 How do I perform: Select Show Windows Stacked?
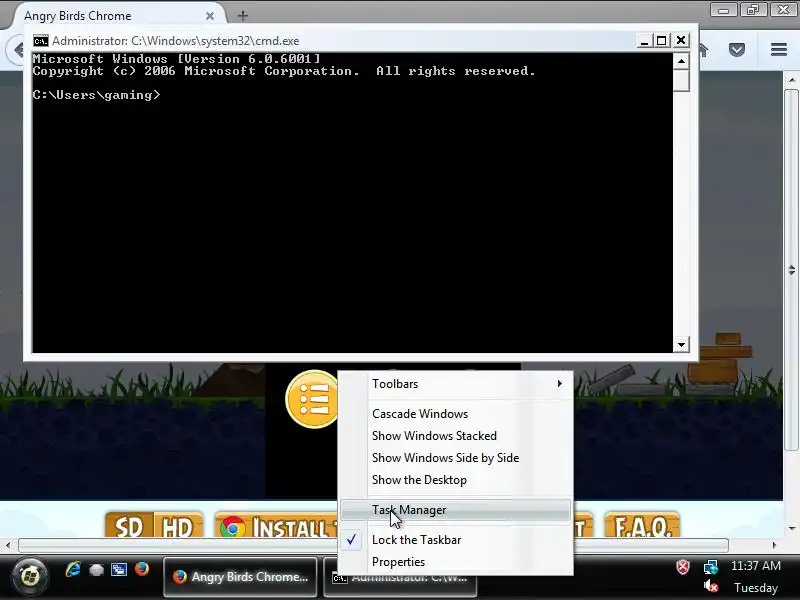pos(455,436)
